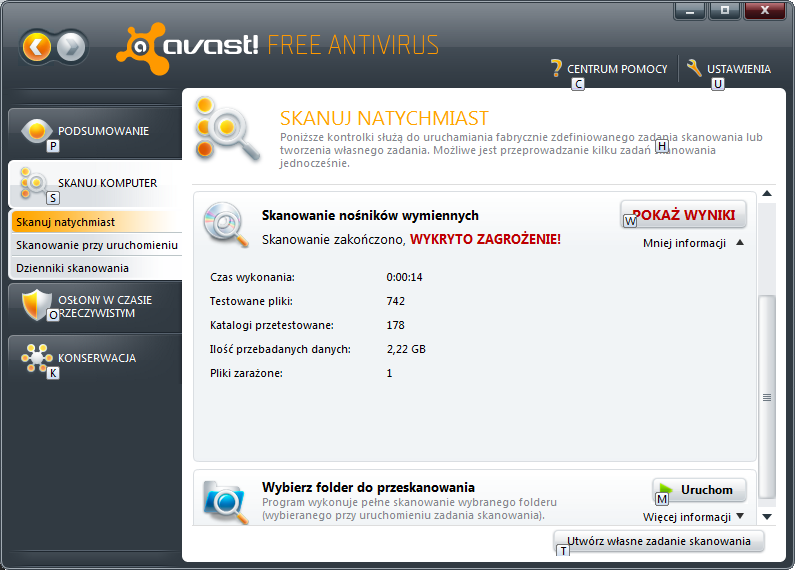Viewport: 795px width, 573px height.
Task: Open Osłony w czasie rzeczywistym section
Action: coord(95,307)
